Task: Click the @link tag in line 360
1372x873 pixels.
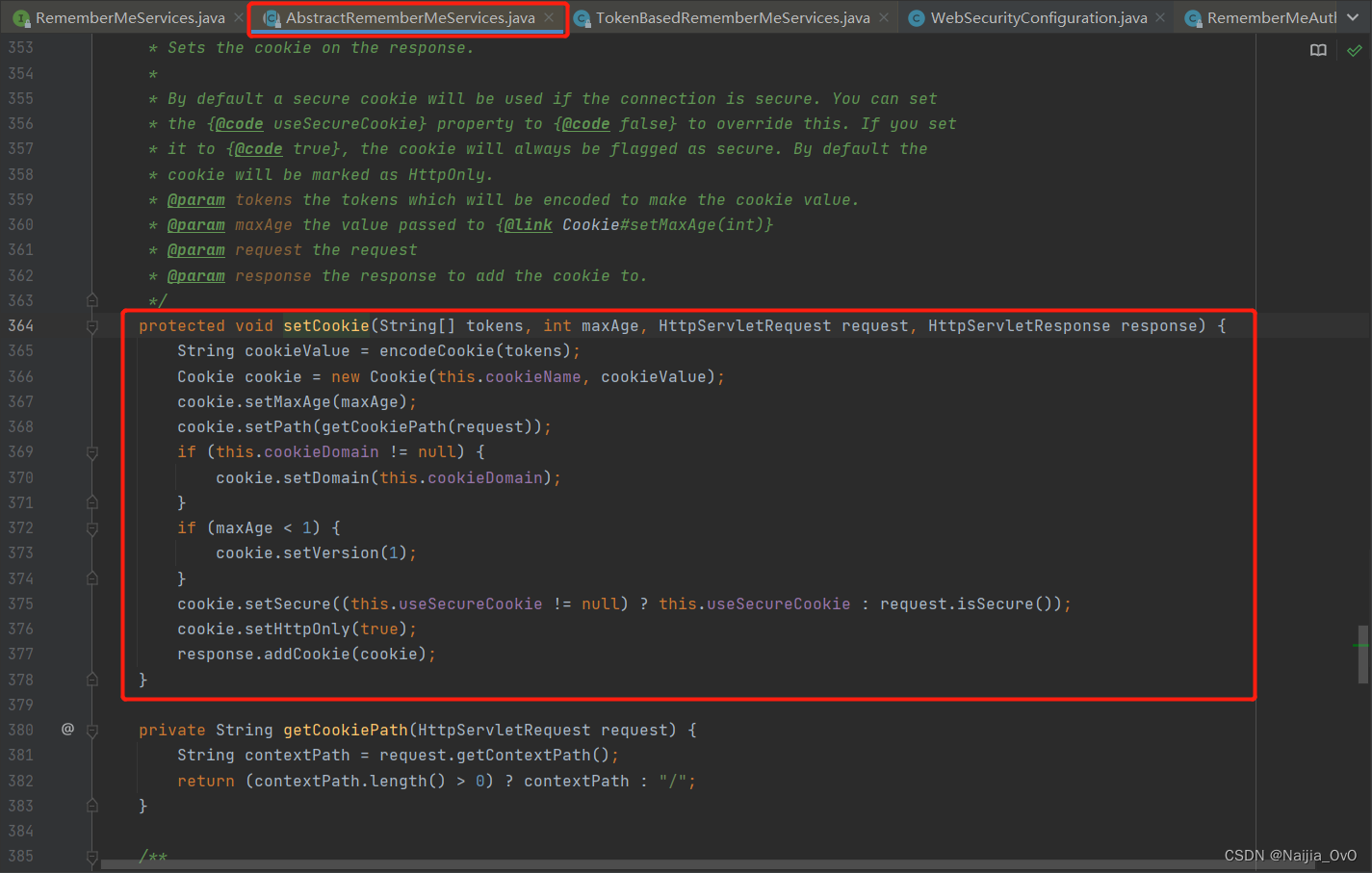Action: [x=529, y=224]
